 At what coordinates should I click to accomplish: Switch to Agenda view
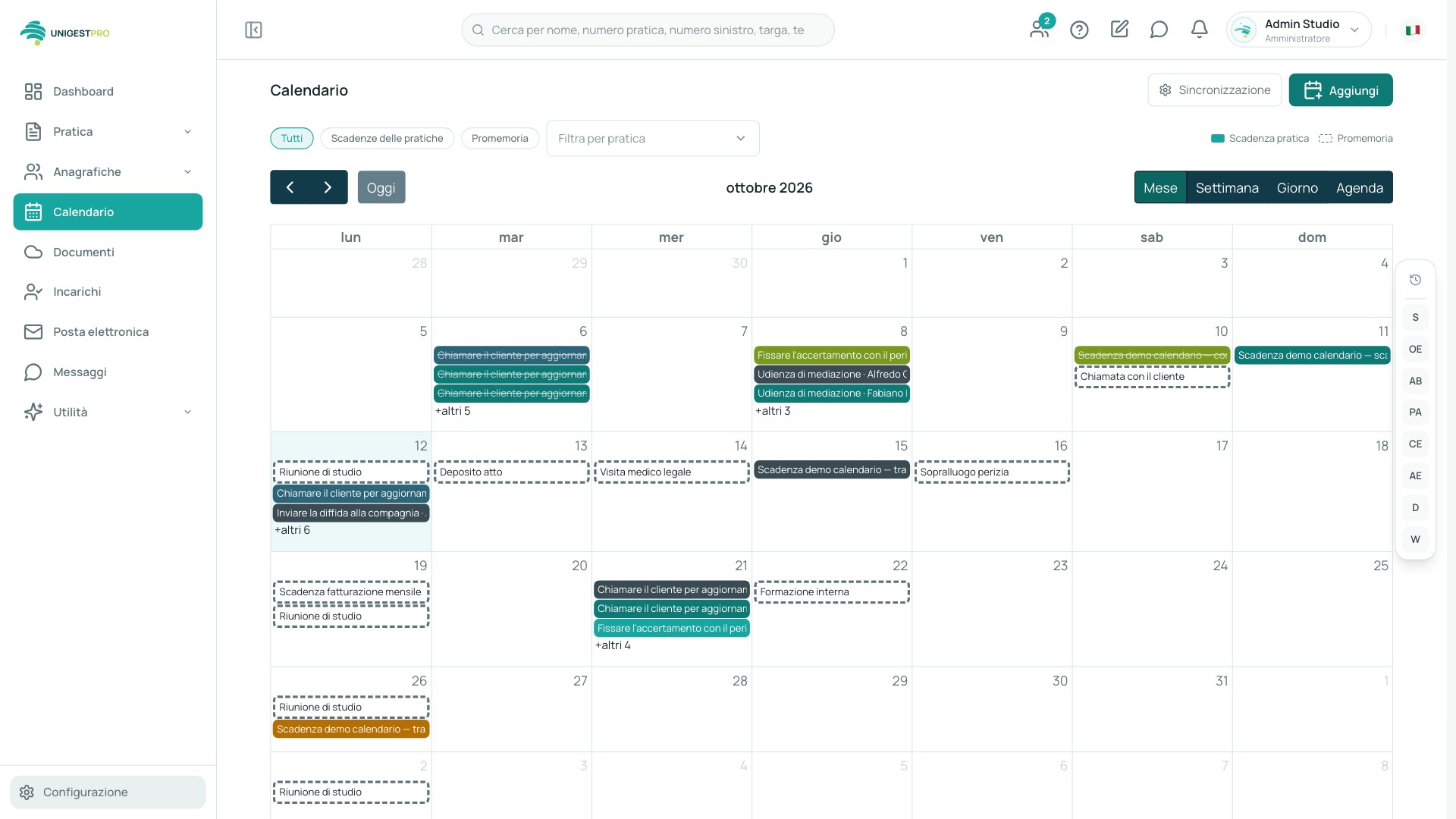(1360, 187)
